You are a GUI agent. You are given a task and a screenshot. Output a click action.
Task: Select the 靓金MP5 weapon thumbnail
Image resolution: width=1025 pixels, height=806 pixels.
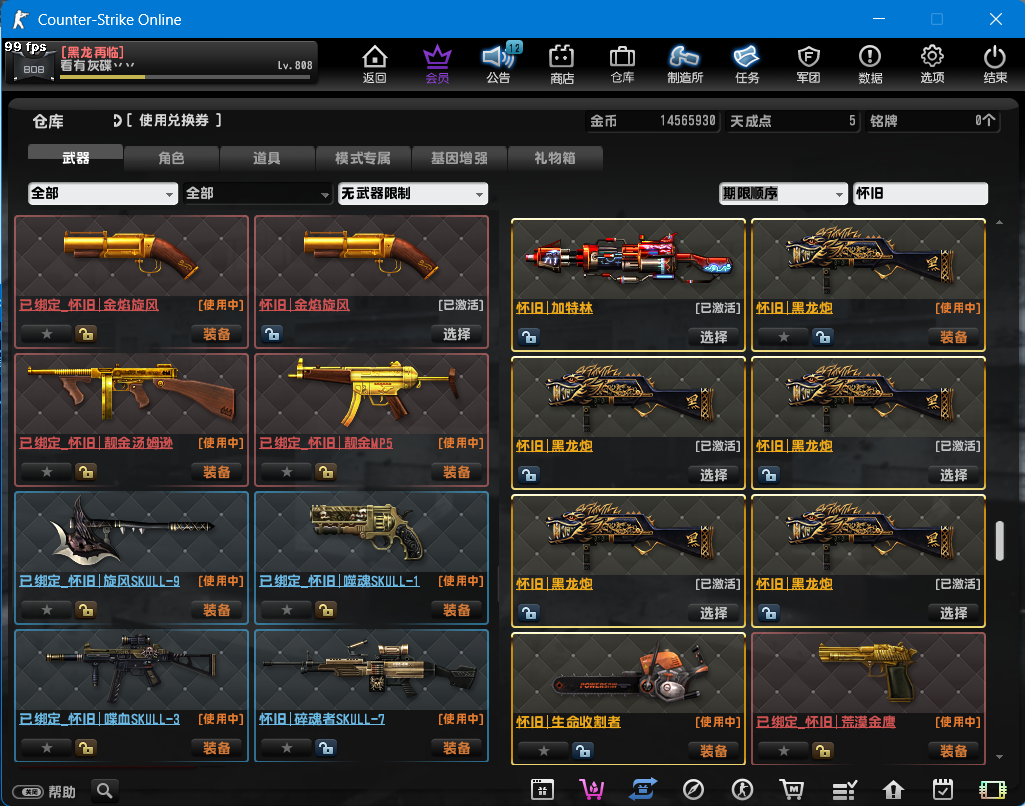(x=371, y=394)
